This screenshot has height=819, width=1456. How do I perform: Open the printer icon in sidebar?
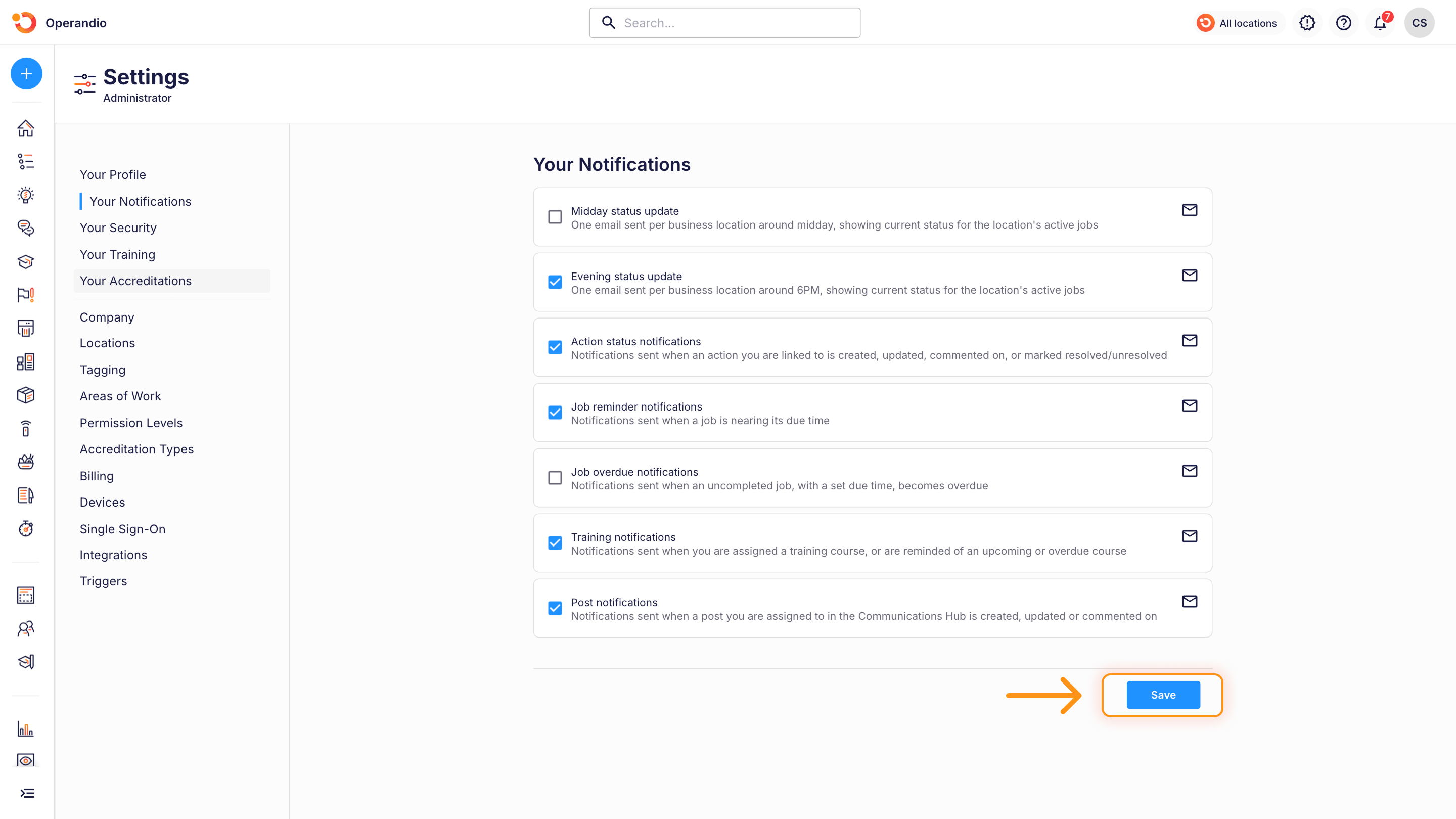click(26, 329)
